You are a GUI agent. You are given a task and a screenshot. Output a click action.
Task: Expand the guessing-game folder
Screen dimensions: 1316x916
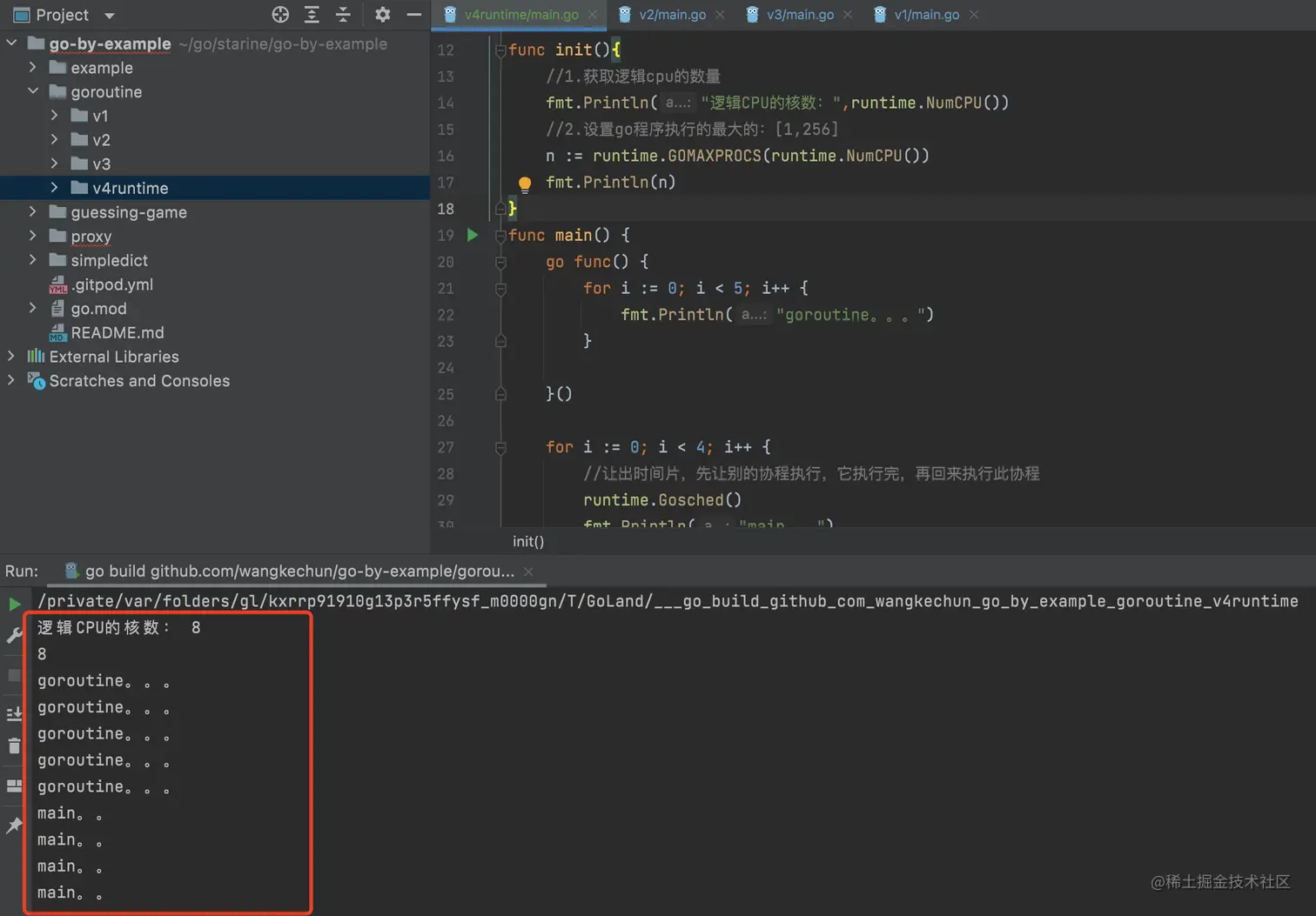[33, 211]
